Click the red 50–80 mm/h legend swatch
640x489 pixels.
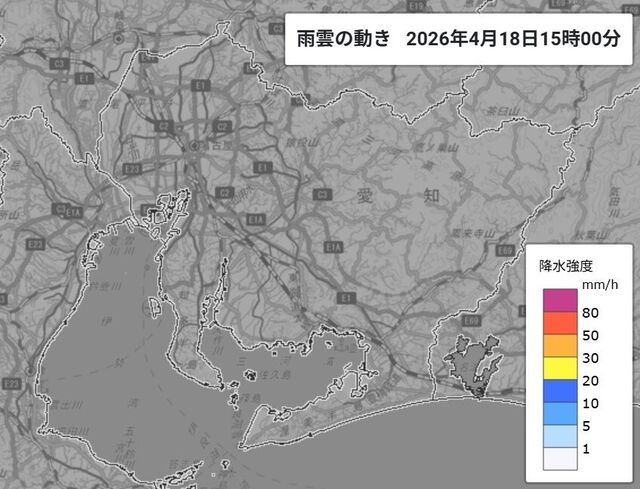pos(560,323)
